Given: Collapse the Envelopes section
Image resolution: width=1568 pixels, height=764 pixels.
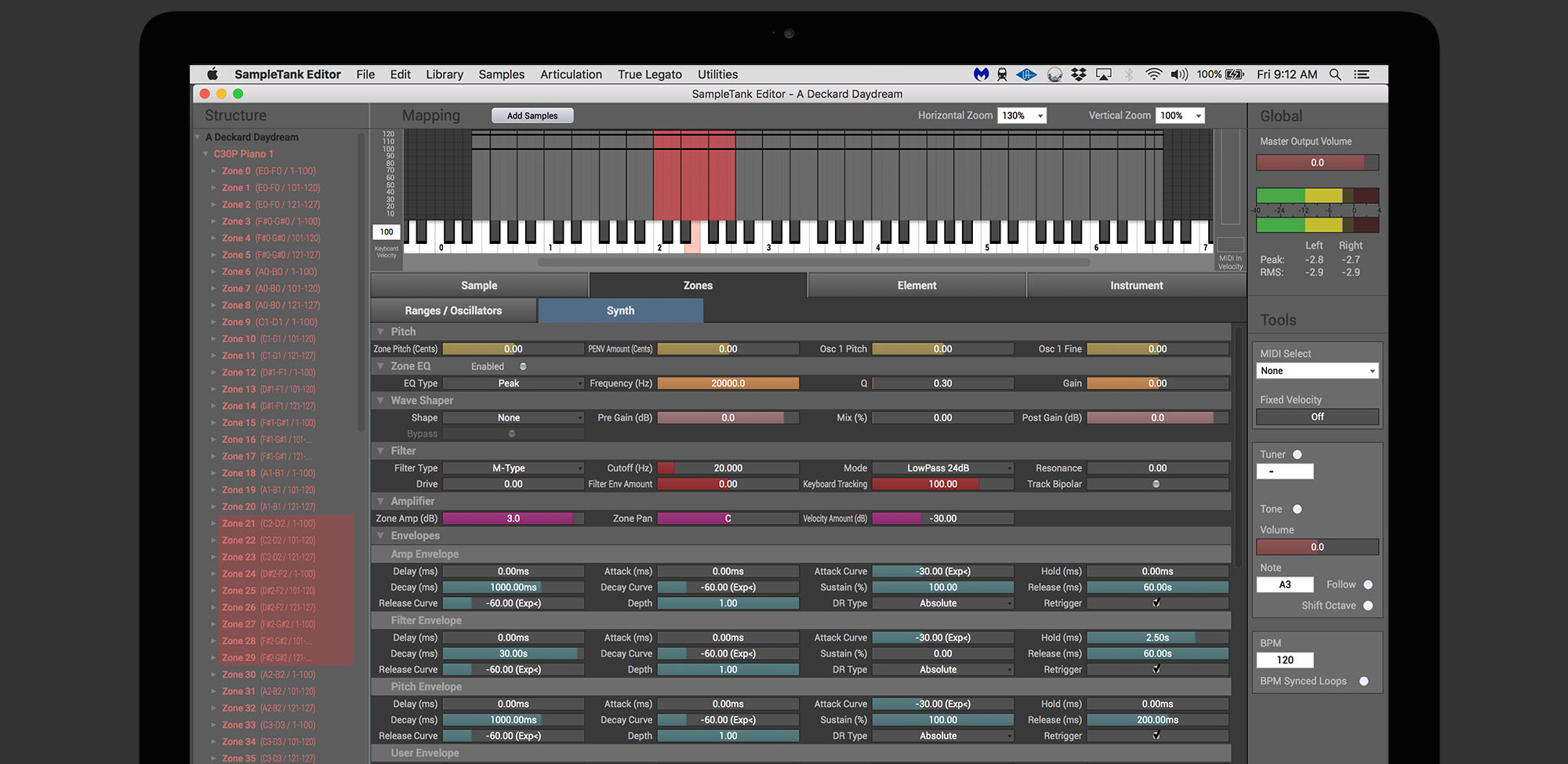Looking at the screenshot, I should coord(380,535).
